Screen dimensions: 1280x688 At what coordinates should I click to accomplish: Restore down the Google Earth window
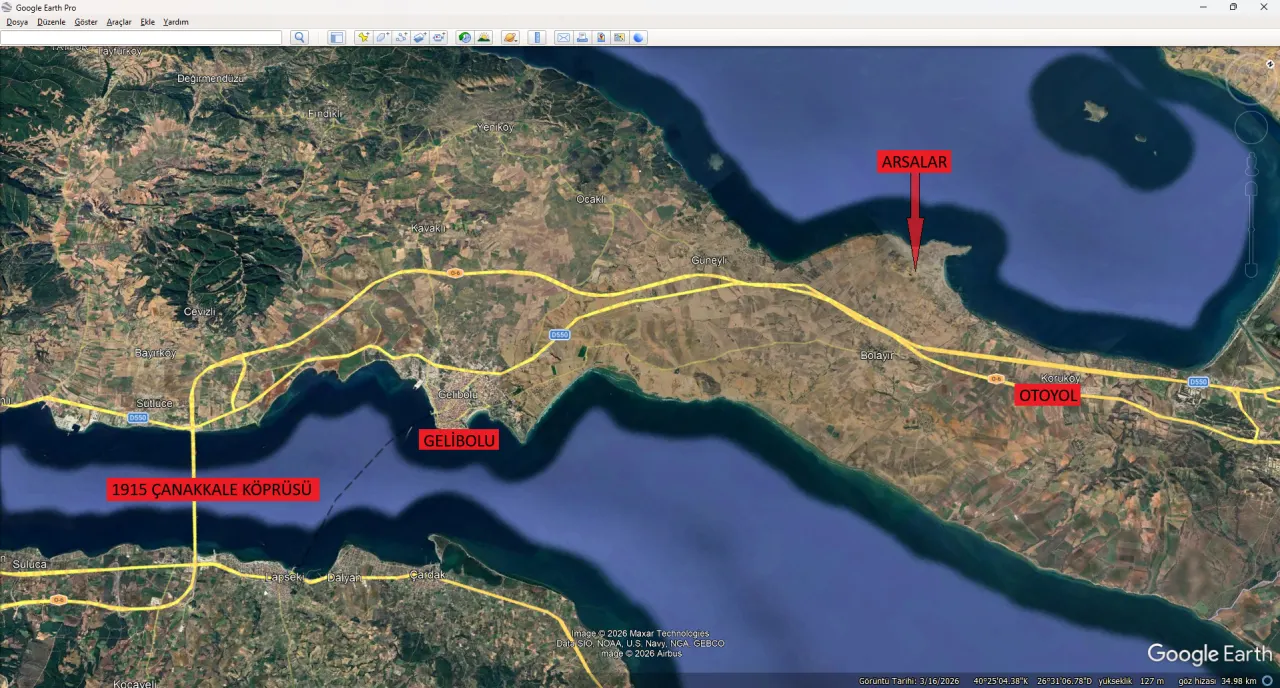point(1233,7)
